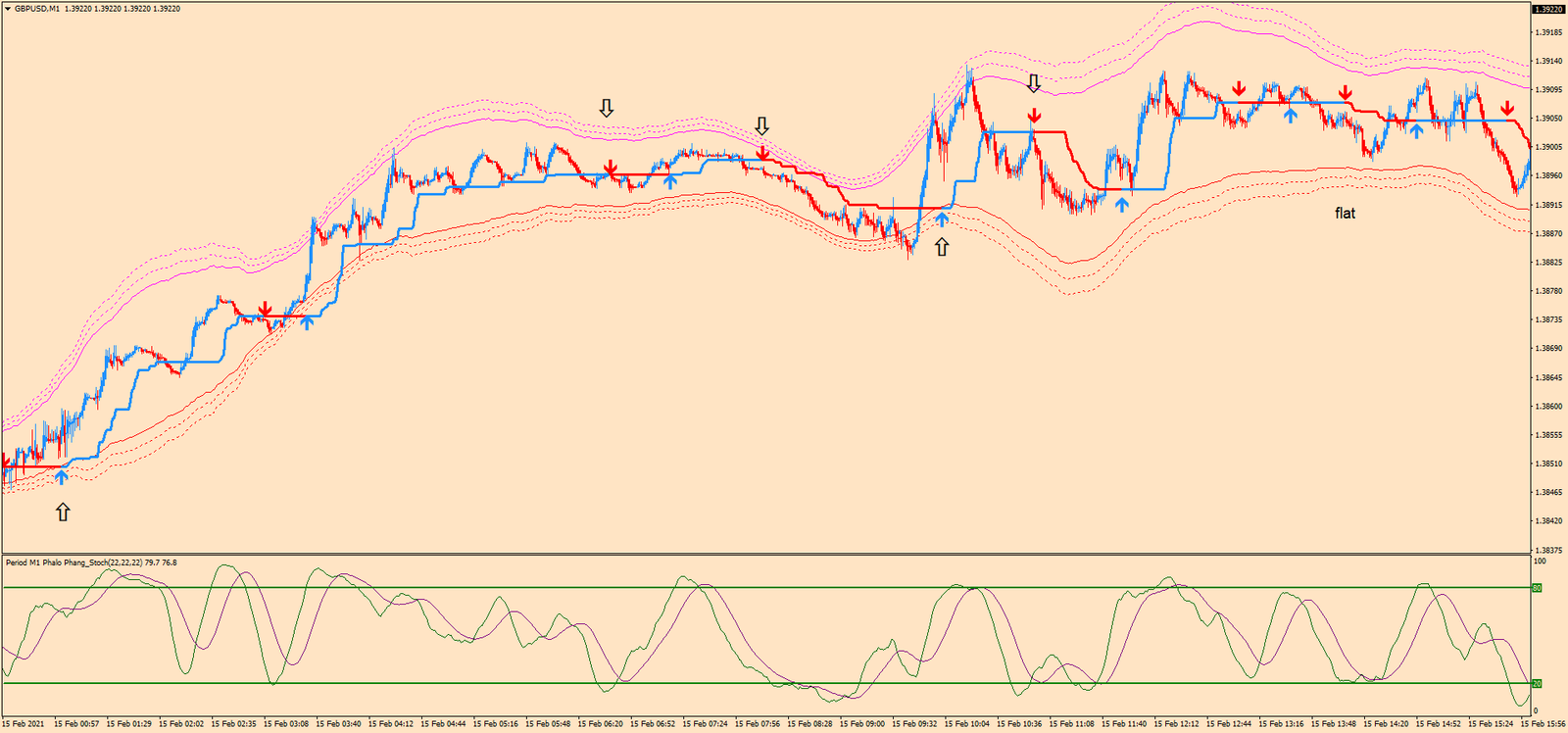Select red sell arrow beneath hollow arrow near 07:56
The image size is (1568, 733).
[x=762, y=152]
